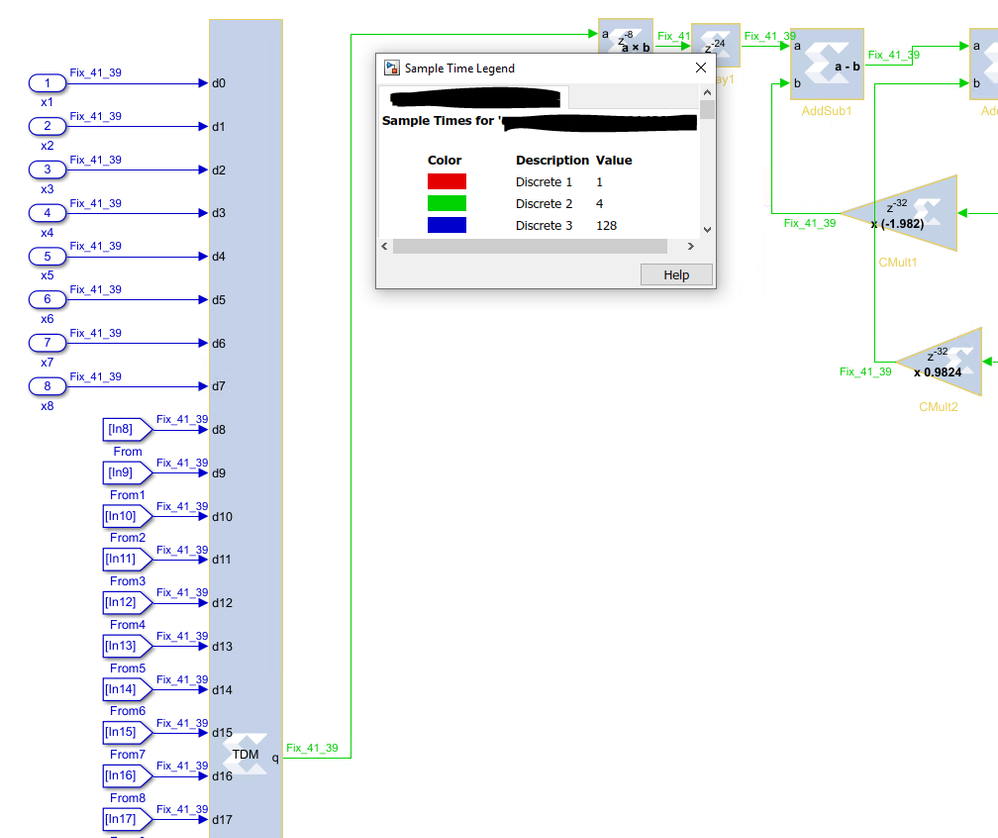Select the AddSub1 subtract block
The image size is (998, 838).
pyautogui.click(x=827, y=64)
